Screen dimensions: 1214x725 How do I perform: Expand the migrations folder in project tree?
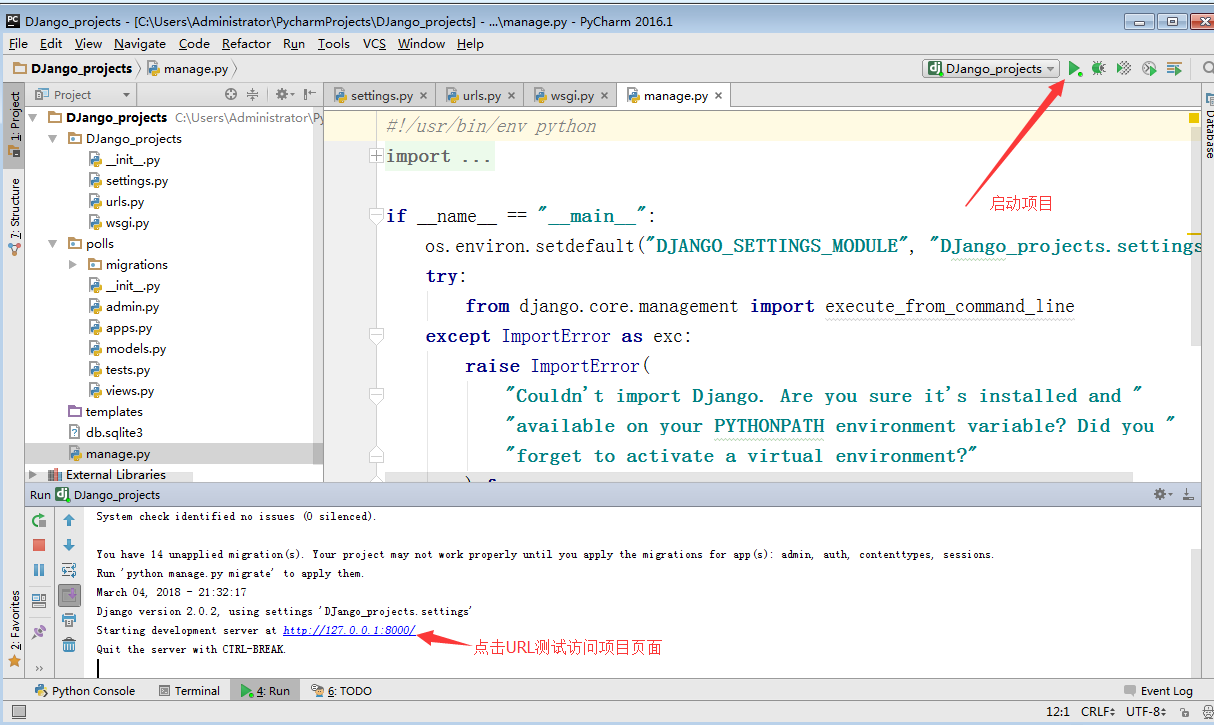click(73, 265)
